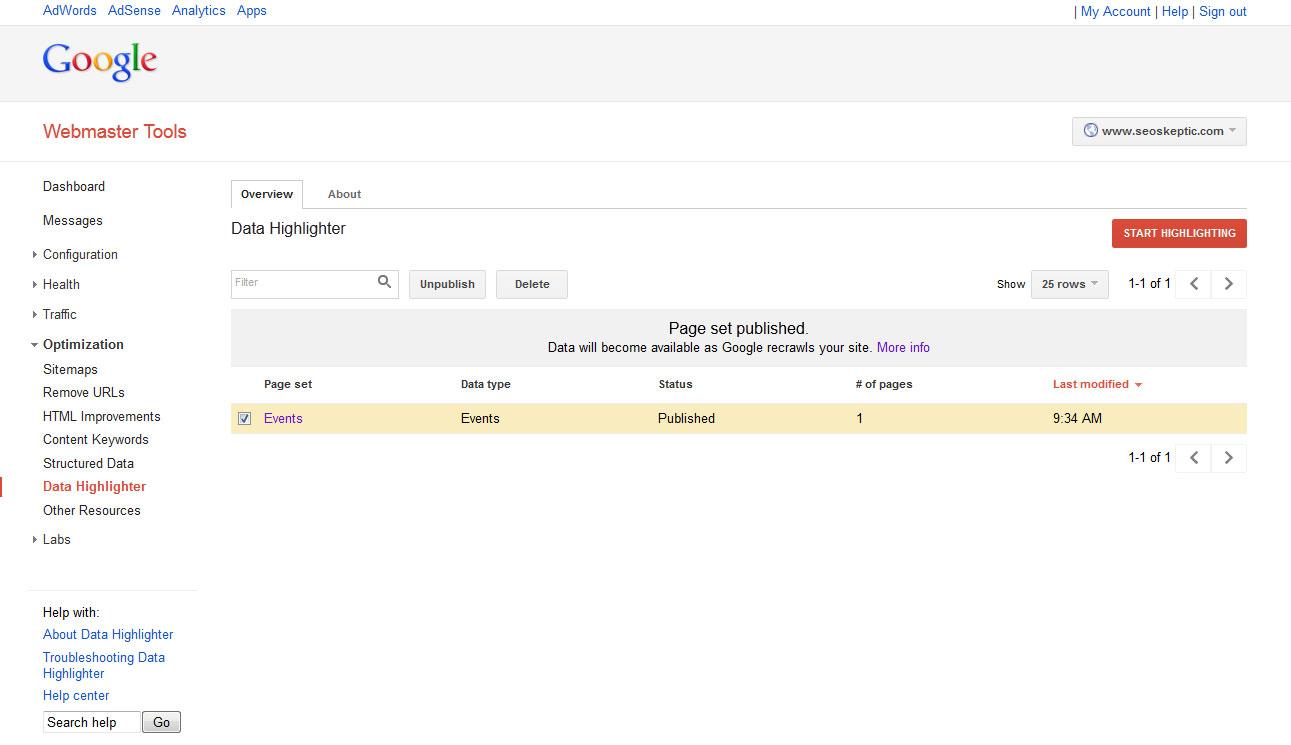Sort by the # of pages column header
This screenshot has height=745, width=1291.
tap(884, 385)
